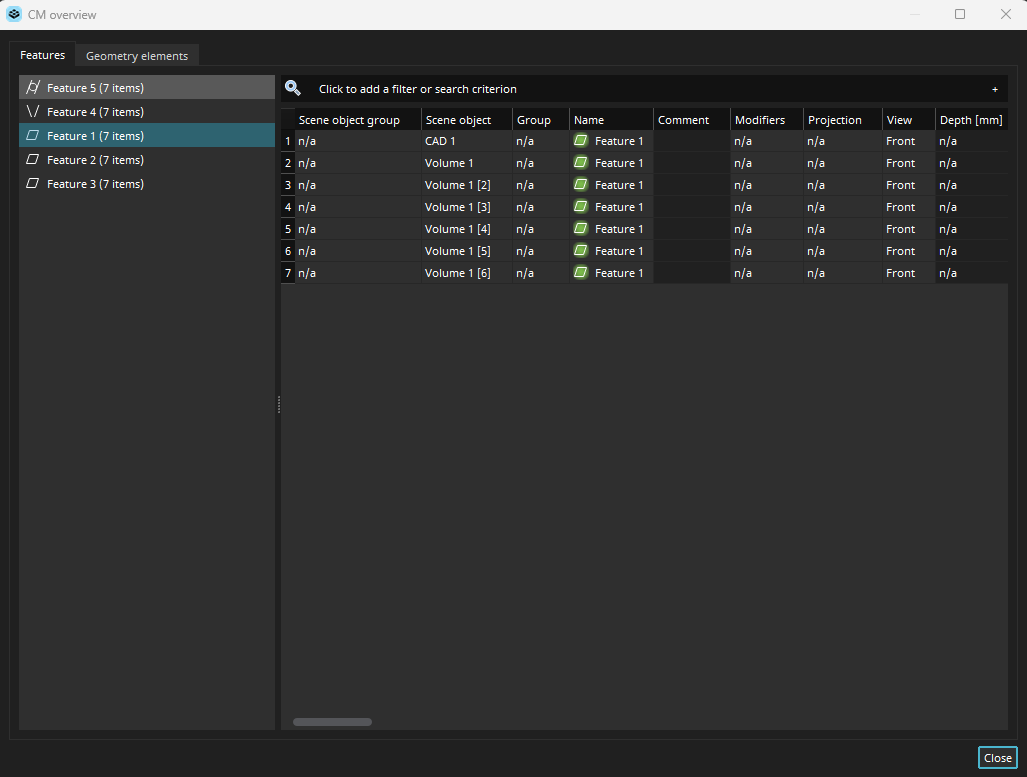Screen dimensions: 1027x777
Task: Select the Features tab
Action: 43,55
